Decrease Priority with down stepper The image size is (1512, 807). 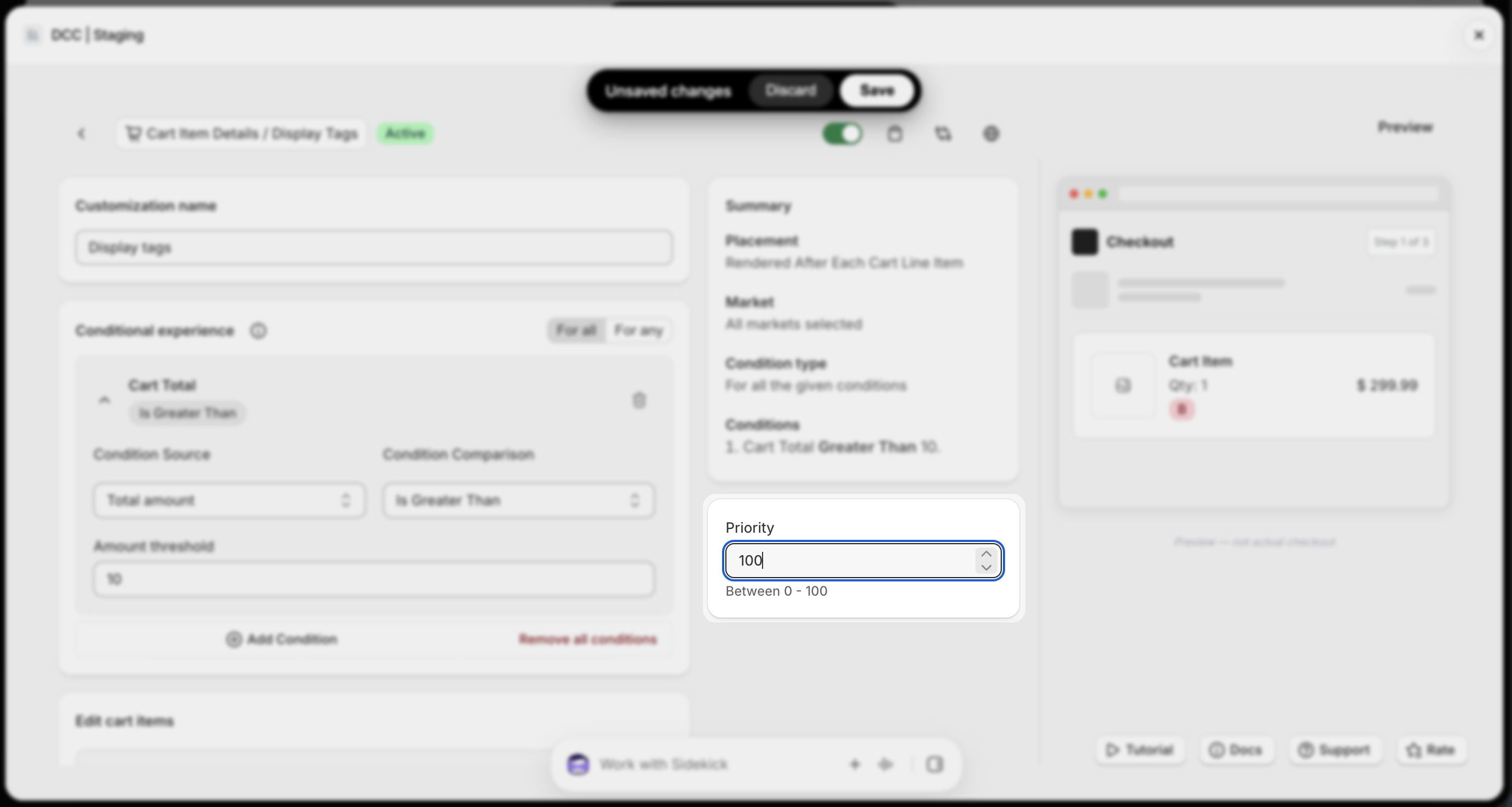tap(986, 568)
